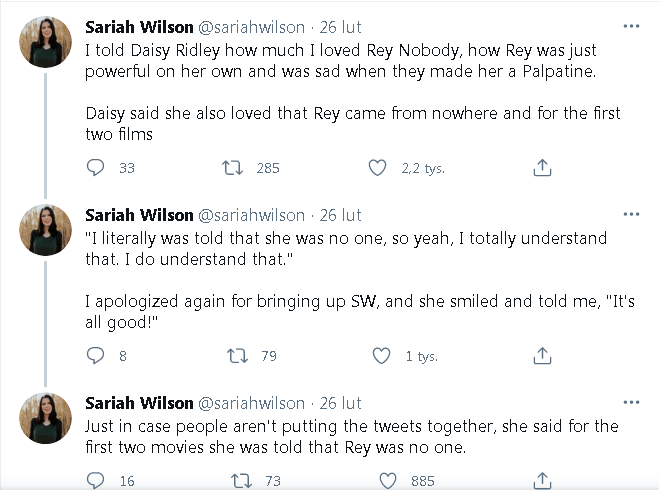Image resolution: width=659 pixels, height=490 pixels.
Task: Open the 26 lut timestamp of the third tweet
Action: pos(340,403)
